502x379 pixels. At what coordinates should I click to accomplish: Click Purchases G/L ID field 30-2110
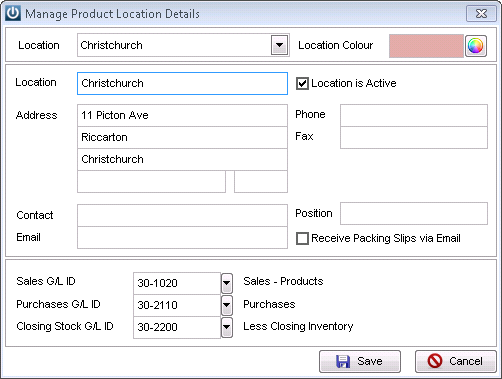click(x=177, y=305)
